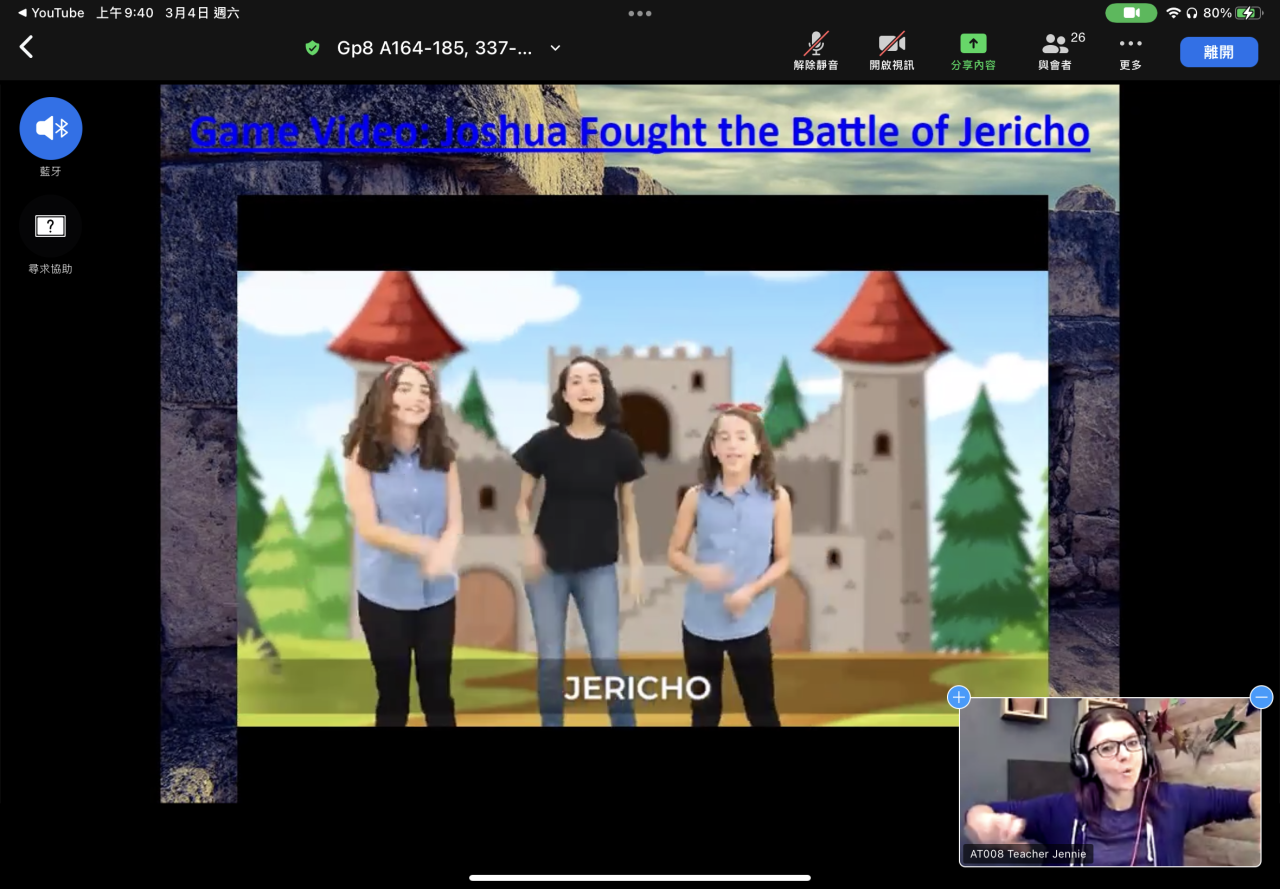Toggle the Bluetooth audio (藍牙) speaker button

click(51, 128)
